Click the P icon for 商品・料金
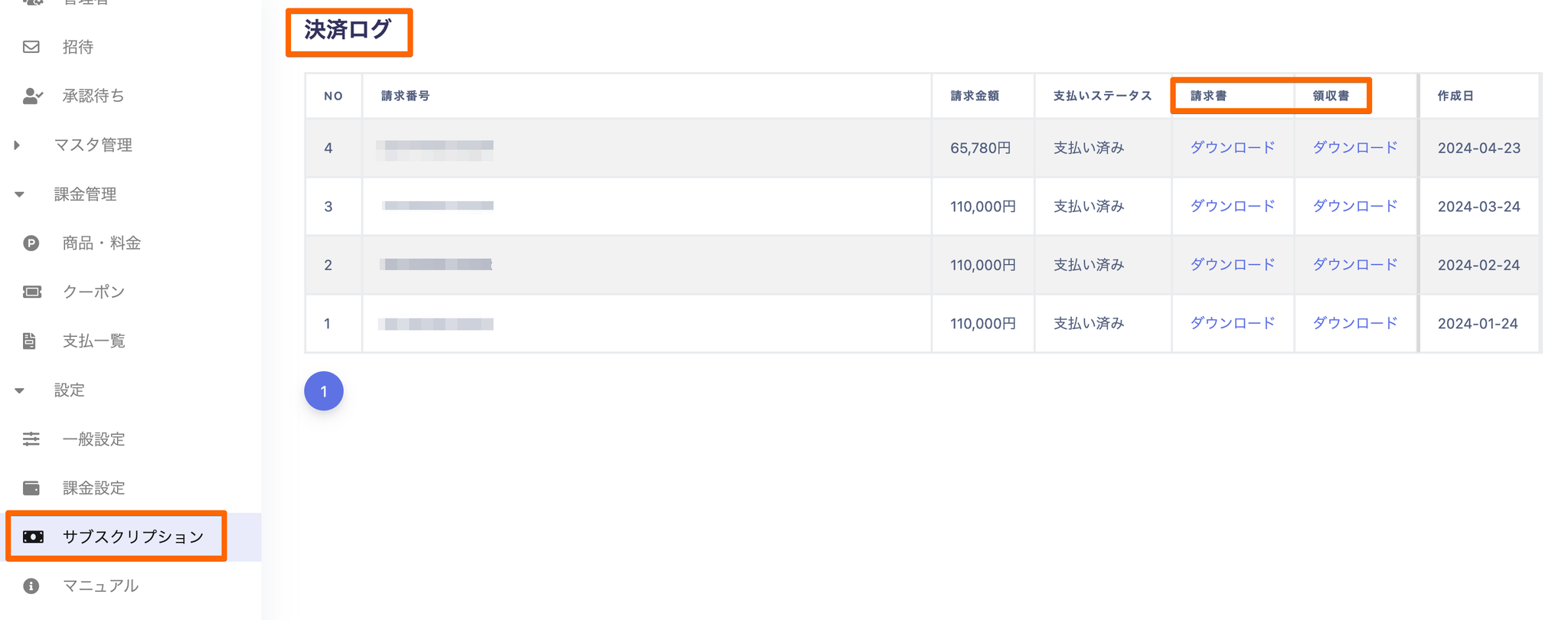 click(31, 243)
